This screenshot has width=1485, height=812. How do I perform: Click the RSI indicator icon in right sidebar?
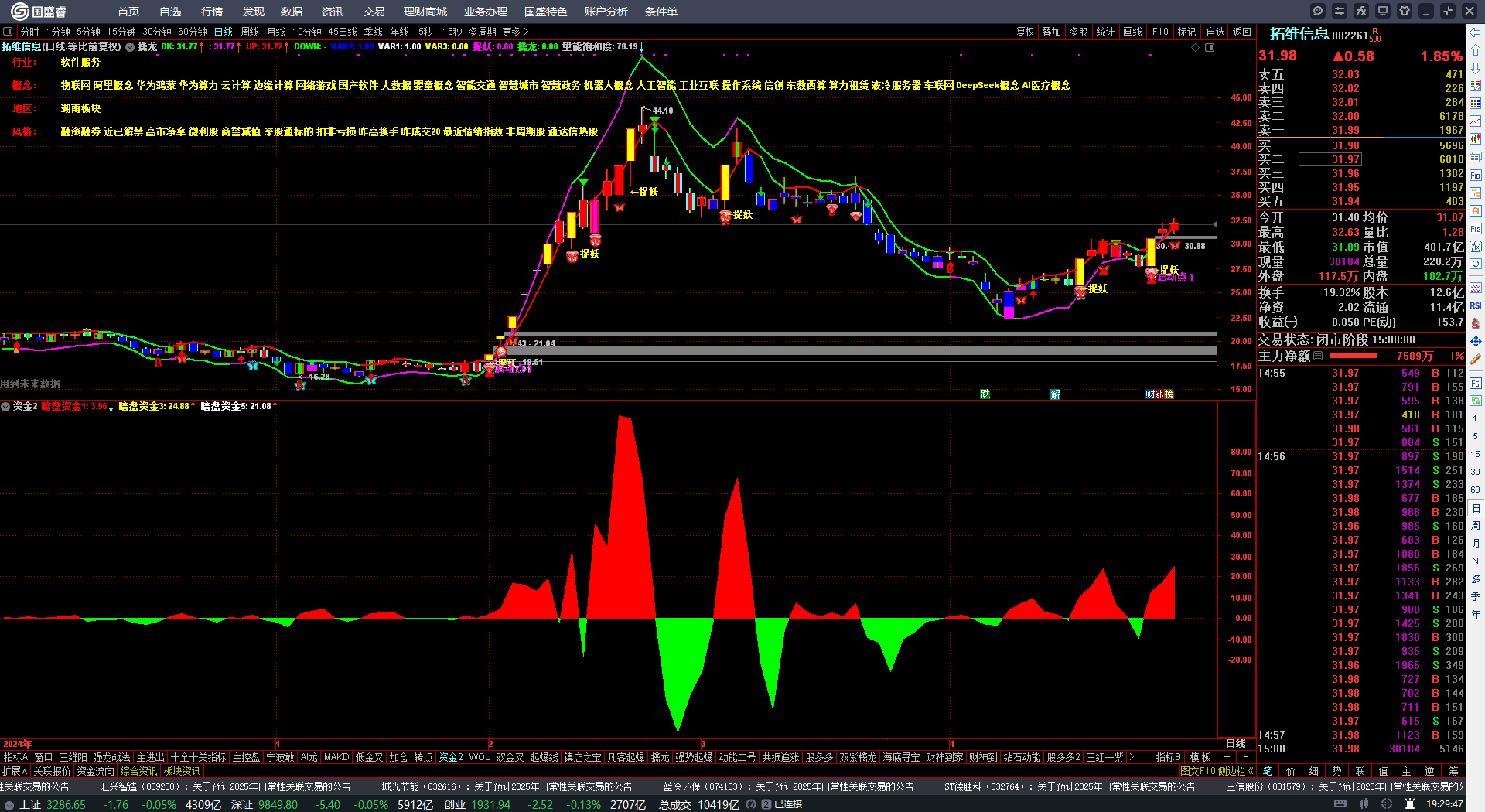(x=1476, y=305)
